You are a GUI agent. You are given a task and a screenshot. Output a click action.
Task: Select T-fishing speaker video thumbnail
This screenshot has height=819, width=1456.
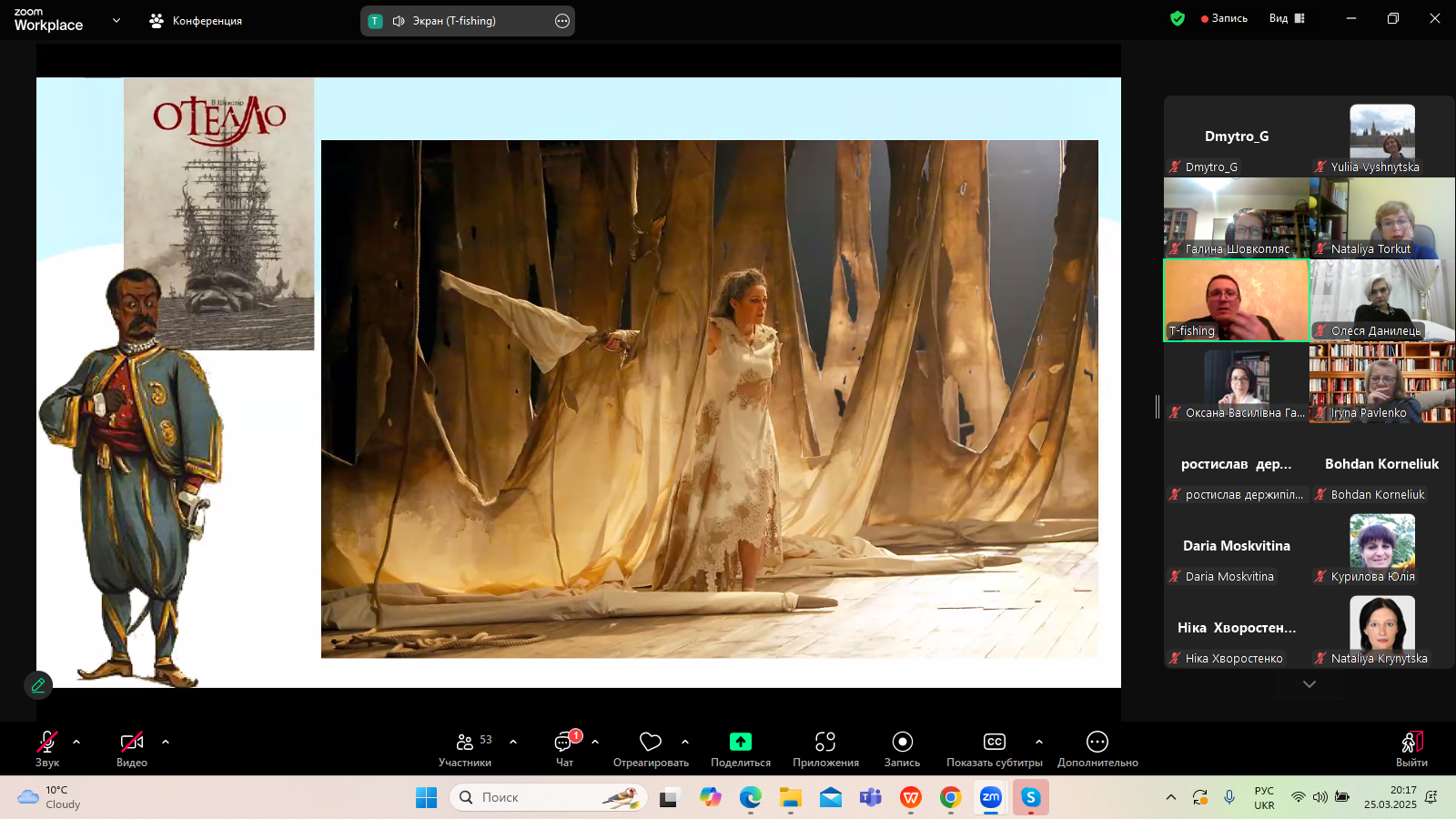coord(1236,300)
